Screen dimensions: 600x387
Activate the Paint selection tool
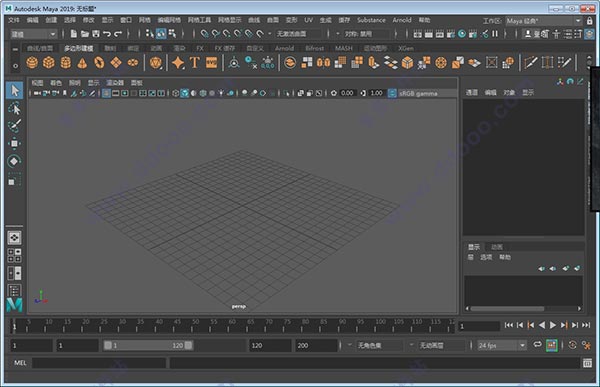pyautogui.click(x=15, y=126)
